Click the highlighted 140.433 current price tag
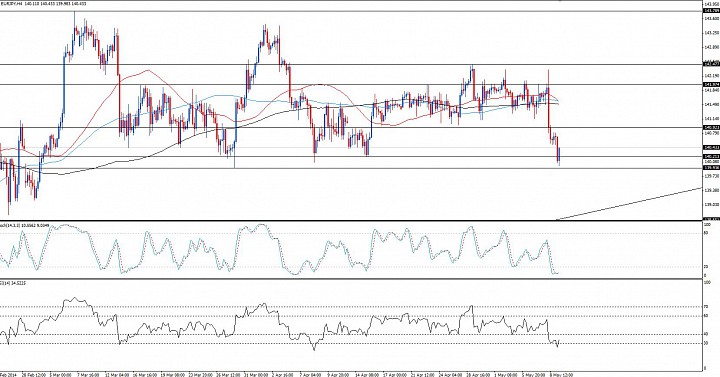 pyautogui.click(x=711, y=147)
